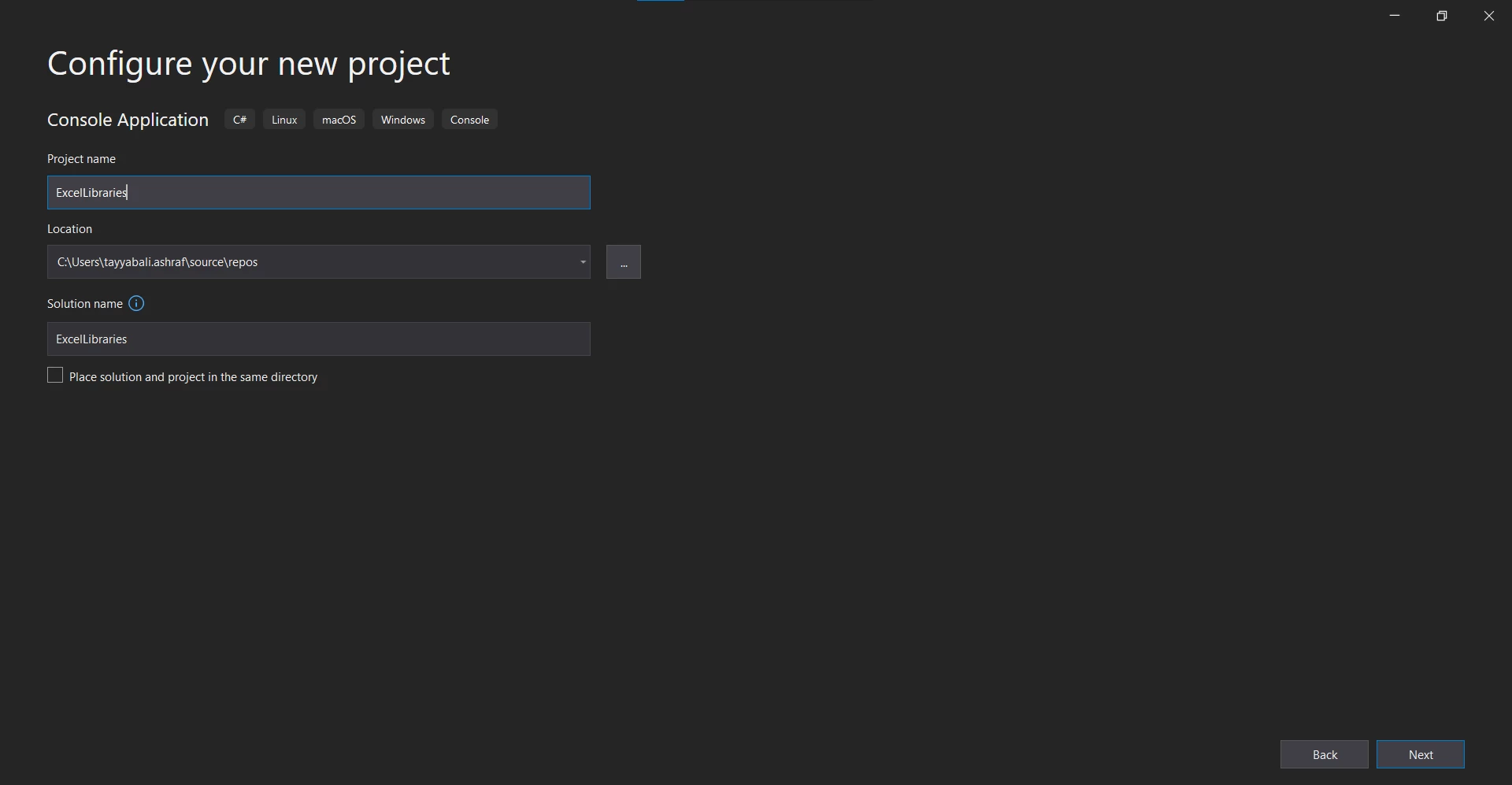Open the browse location ellipsis button
The height and width of the screenshot is (785, 1512).
623,262
